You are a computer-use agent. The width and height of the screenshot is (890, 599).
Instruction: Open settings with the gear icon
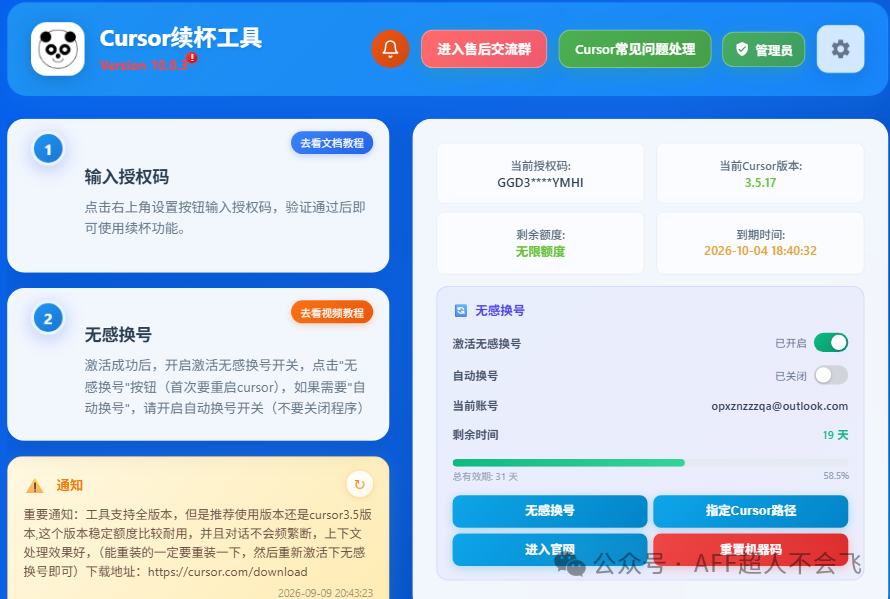tap(840, 49)
